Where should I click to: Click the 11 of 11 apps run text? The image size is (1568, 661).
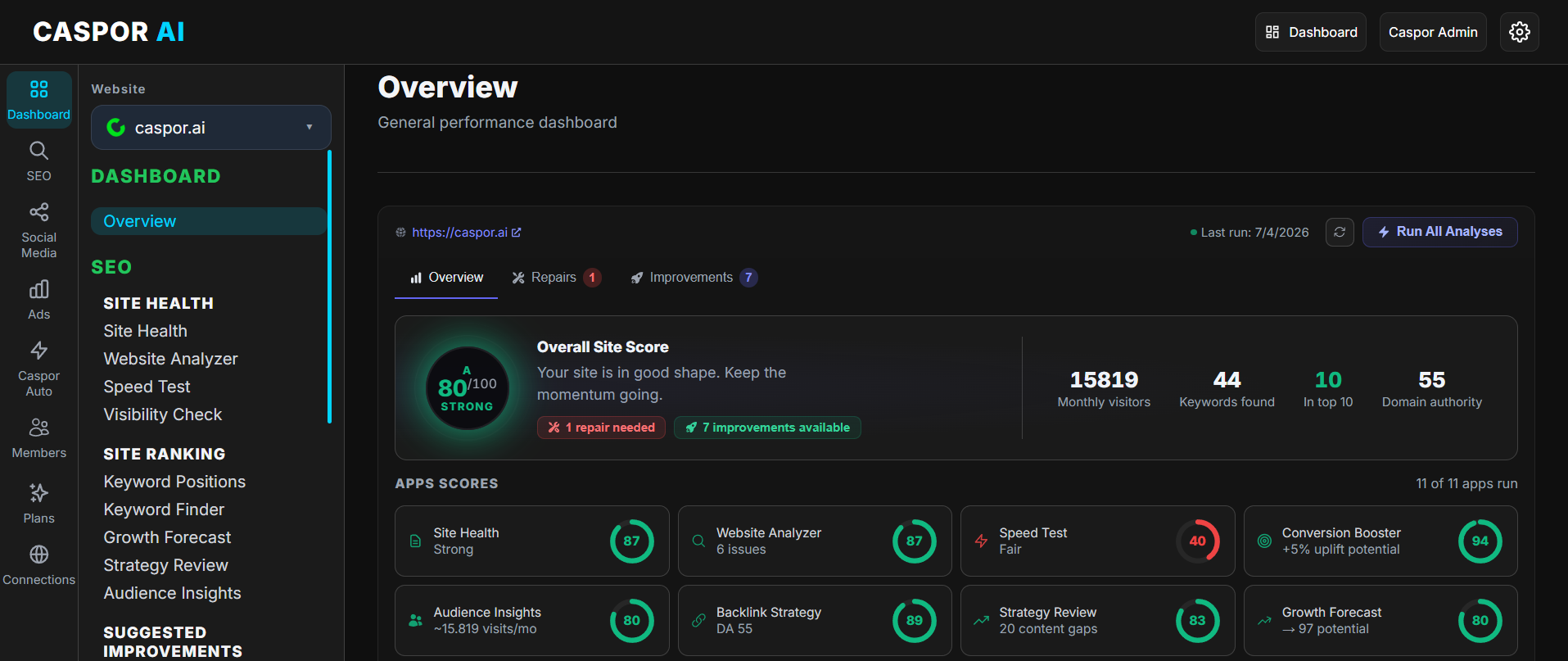point(1466,483)
